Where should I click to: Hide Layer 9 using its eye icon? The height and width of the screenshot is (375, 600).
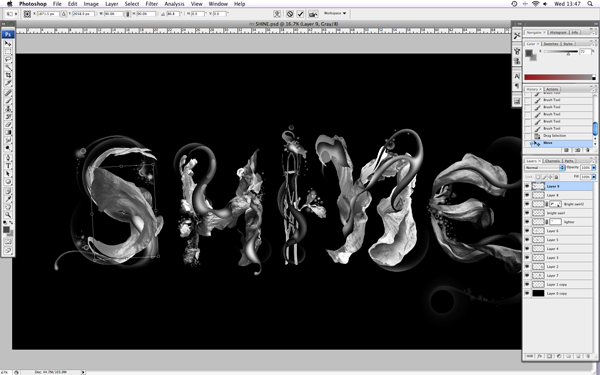tap(527, 186)
